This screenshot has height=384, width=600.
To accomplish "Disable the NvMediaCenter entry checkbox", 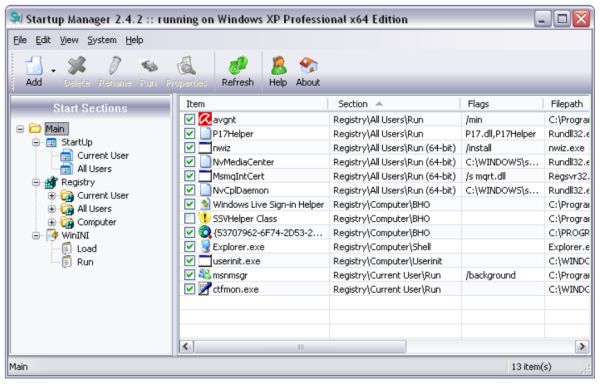I will click(189, 162).
